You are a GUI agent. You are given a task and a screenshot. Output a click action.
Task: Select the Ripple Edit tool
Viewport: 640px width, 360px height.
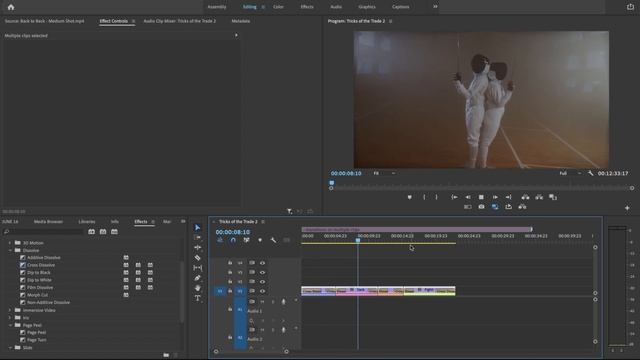point(198,247)
